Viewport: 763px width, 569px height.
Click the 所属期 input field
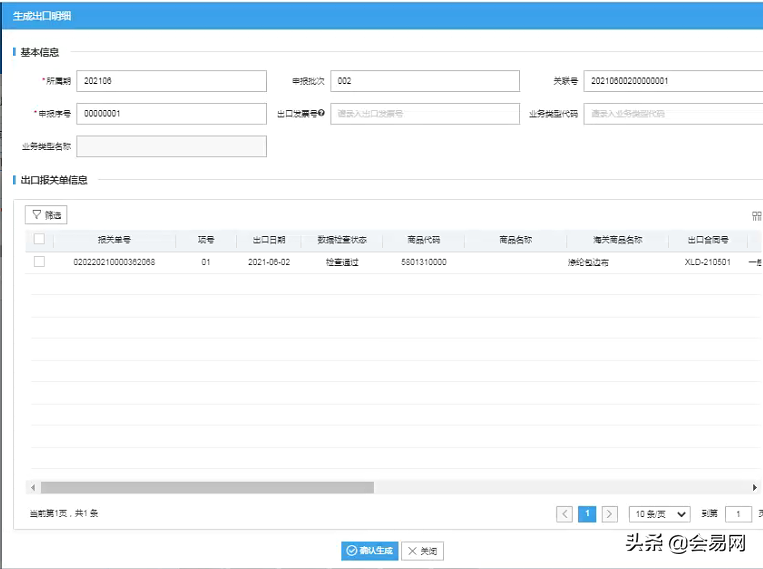click(x=172, y=81)
